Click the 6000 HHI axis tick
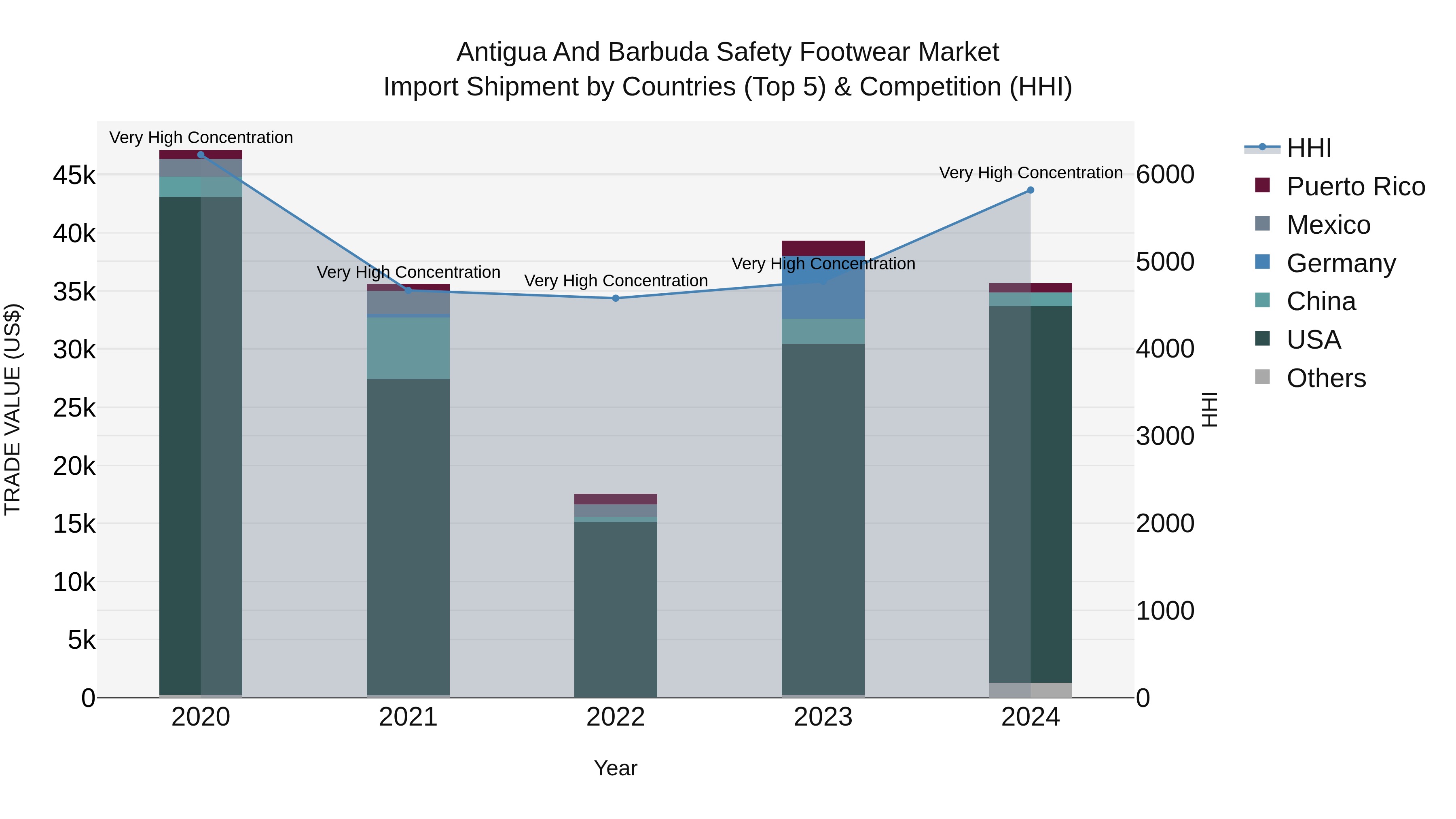 click(x=1165, y=174)
